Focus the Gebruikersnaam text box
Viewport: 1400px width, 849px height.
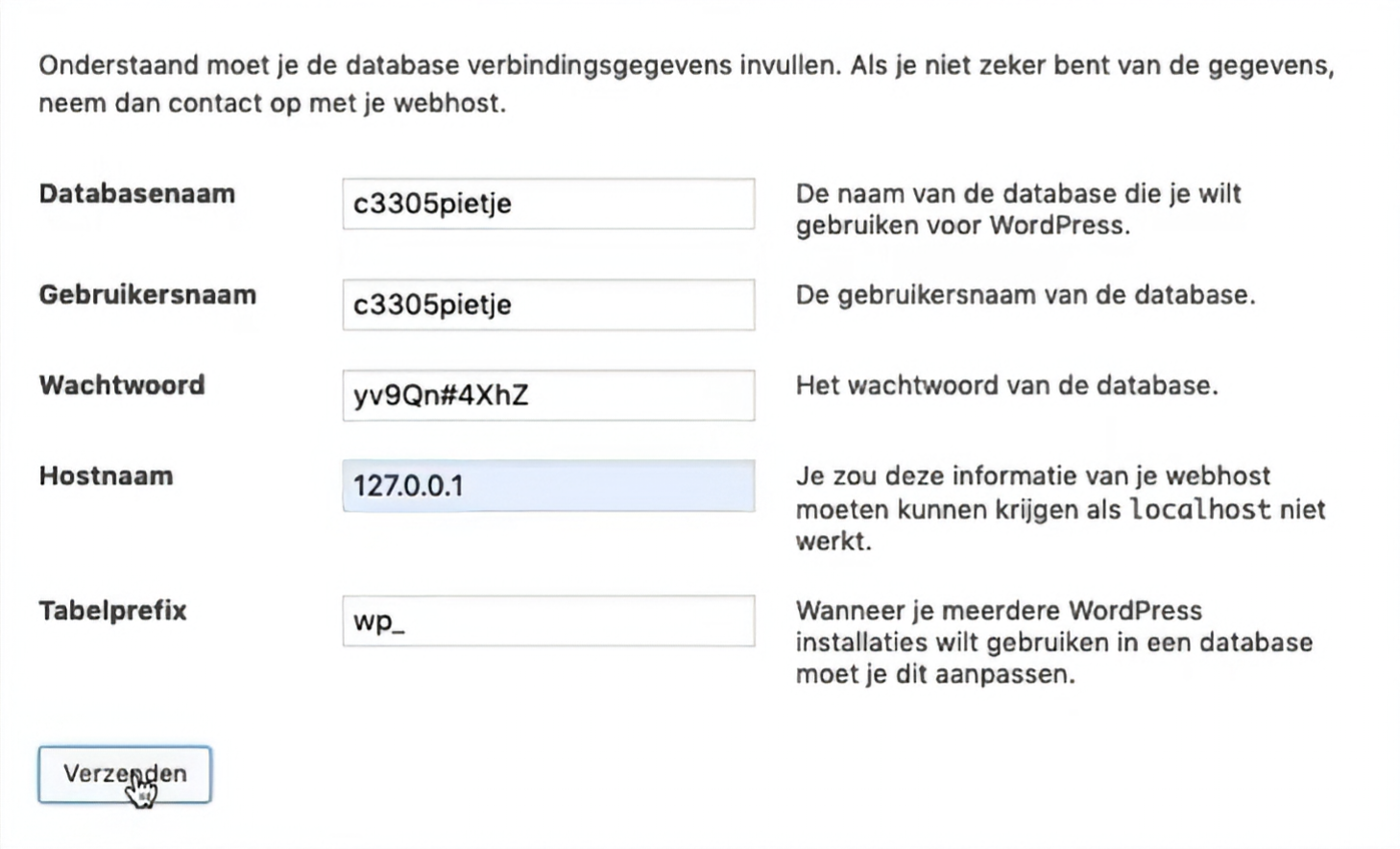(547, 304)
